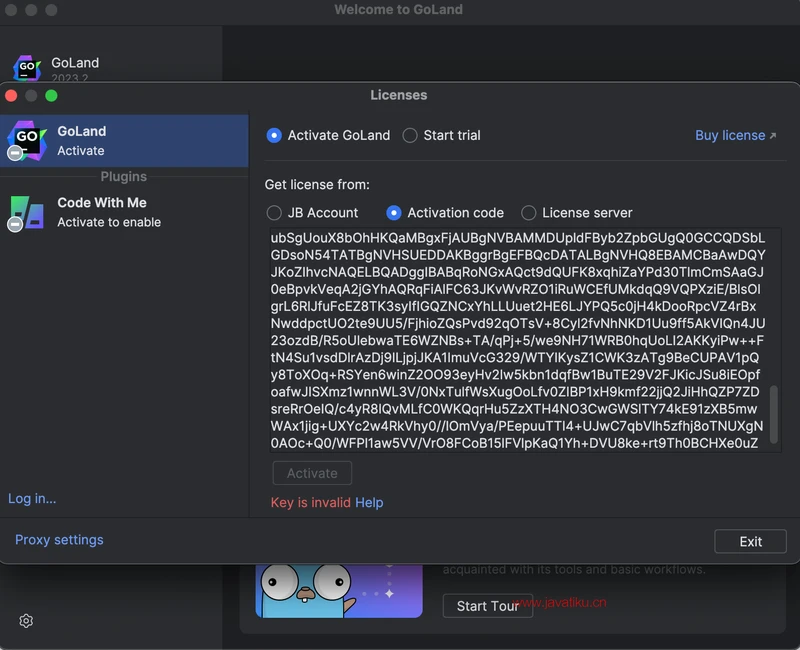800x650 pixels.
Task: Choose the Activate GoLand radio option
Action: (x=328, y=135)
